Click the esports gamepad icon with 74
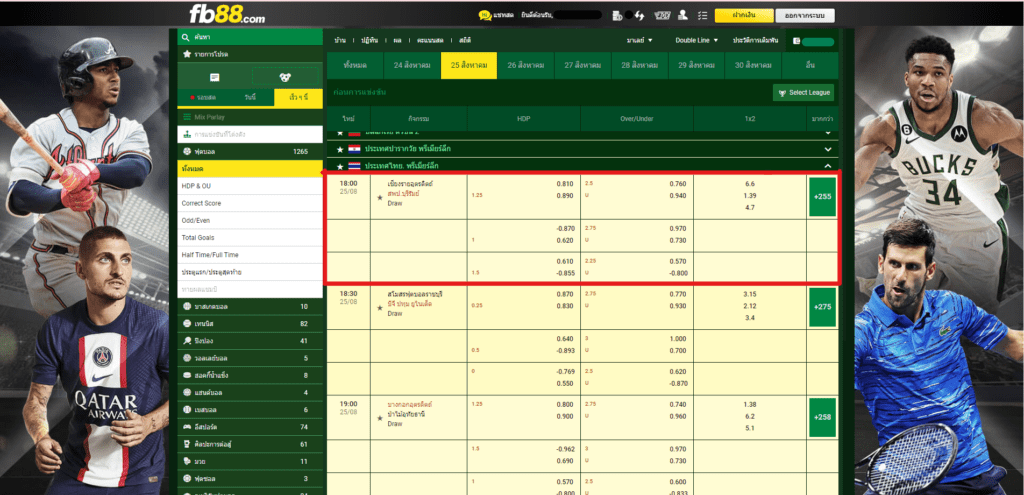The height and width of the screenshot is (495, 1024). 187,427
